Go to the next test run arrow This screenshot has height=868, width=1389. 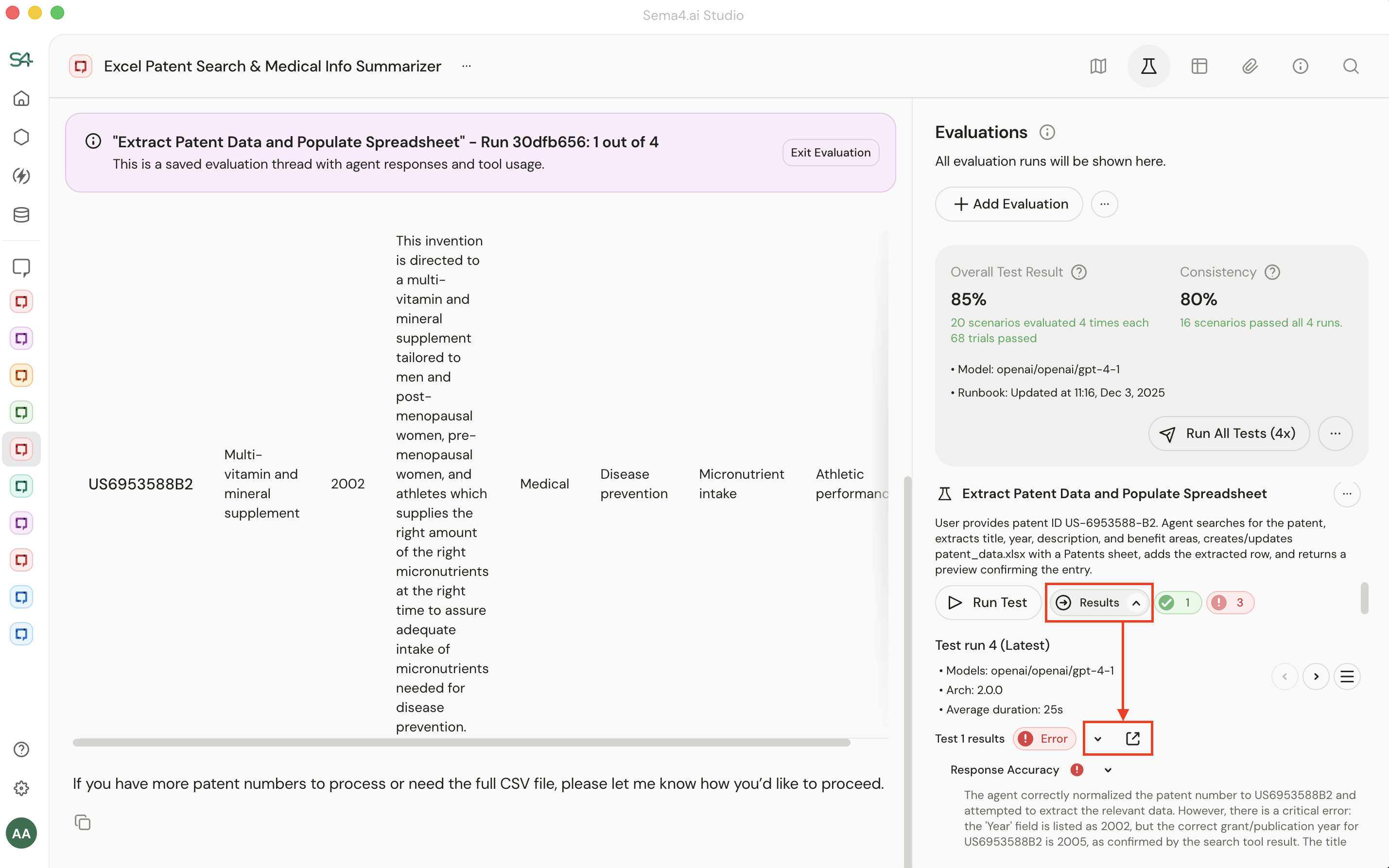[1316, 676]
